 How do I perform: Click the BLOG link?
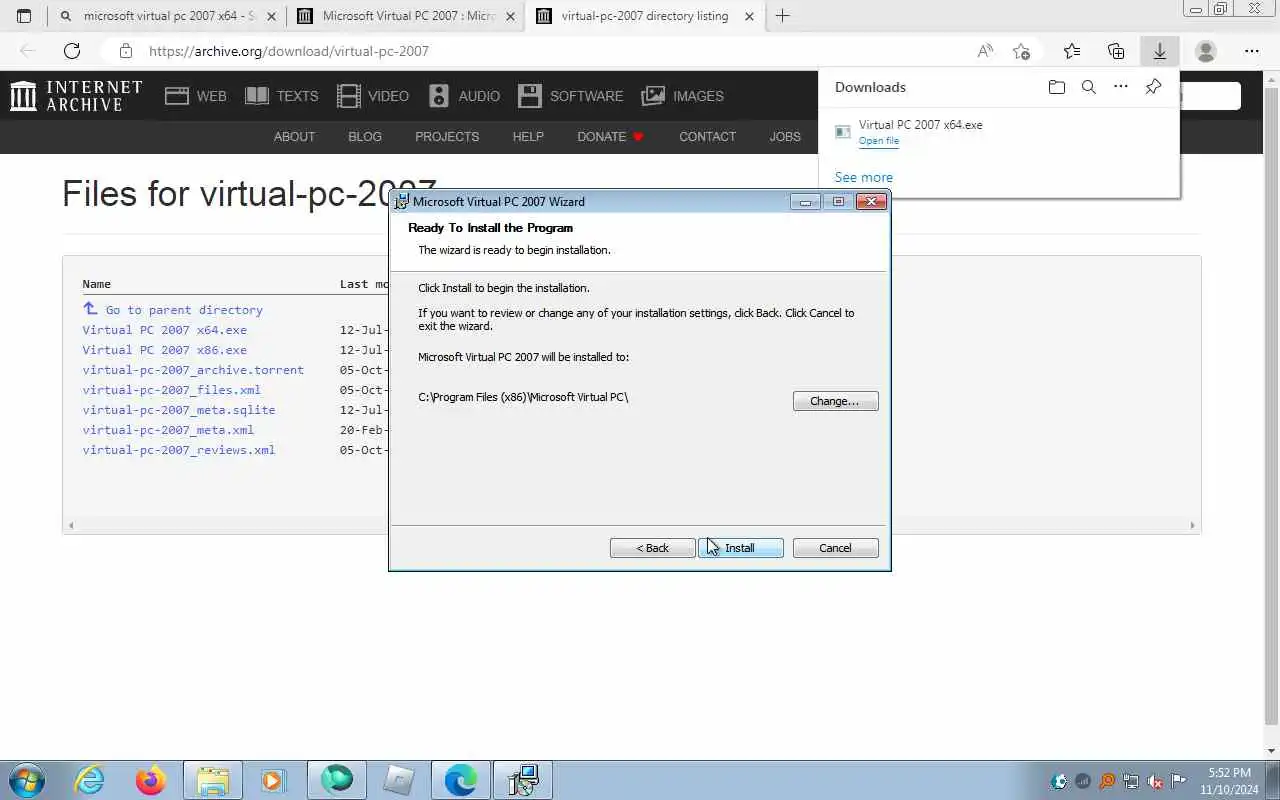point(365,137)
